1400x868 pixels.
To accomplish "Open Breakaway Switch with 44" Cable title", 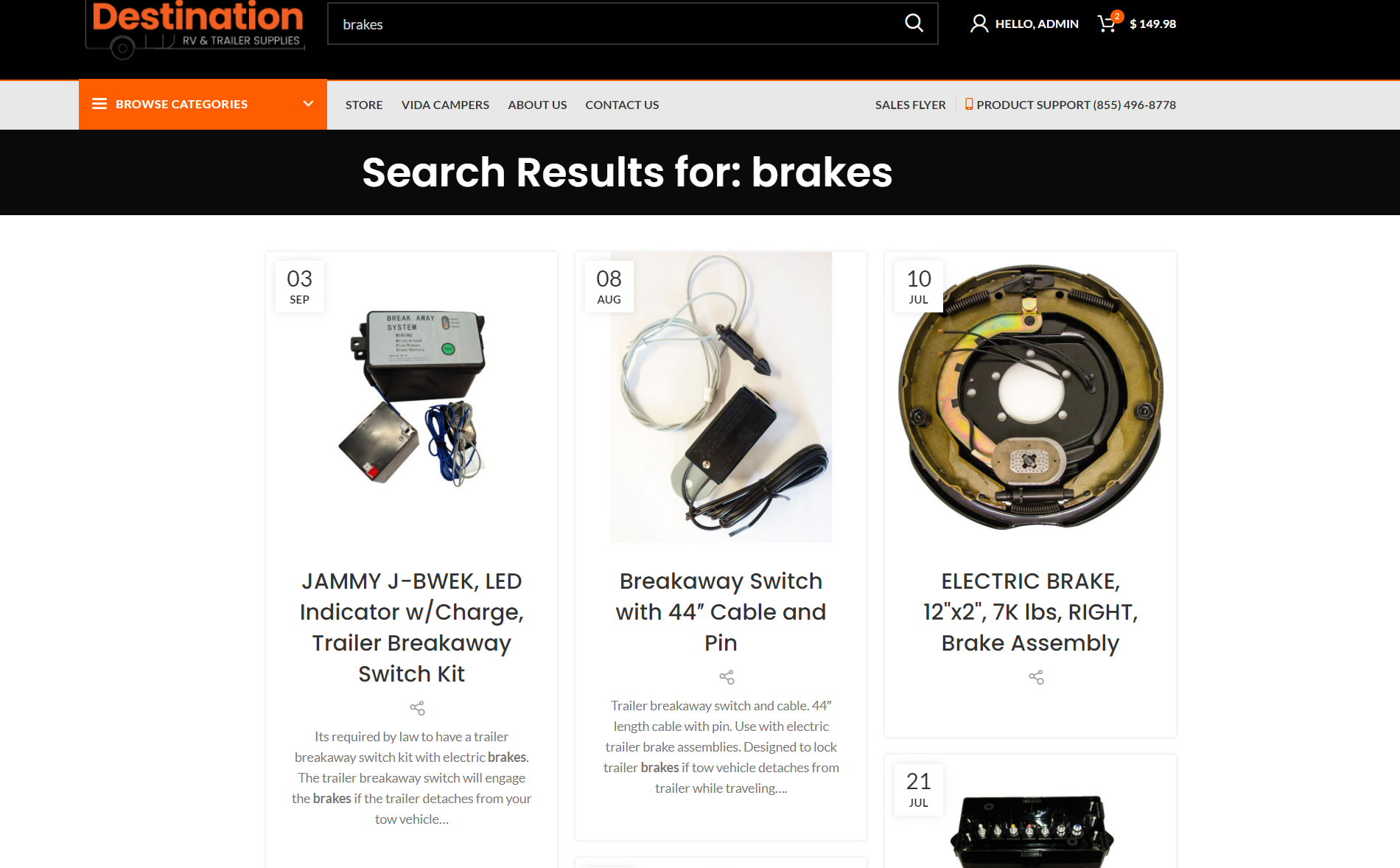I will pos(721,612).
